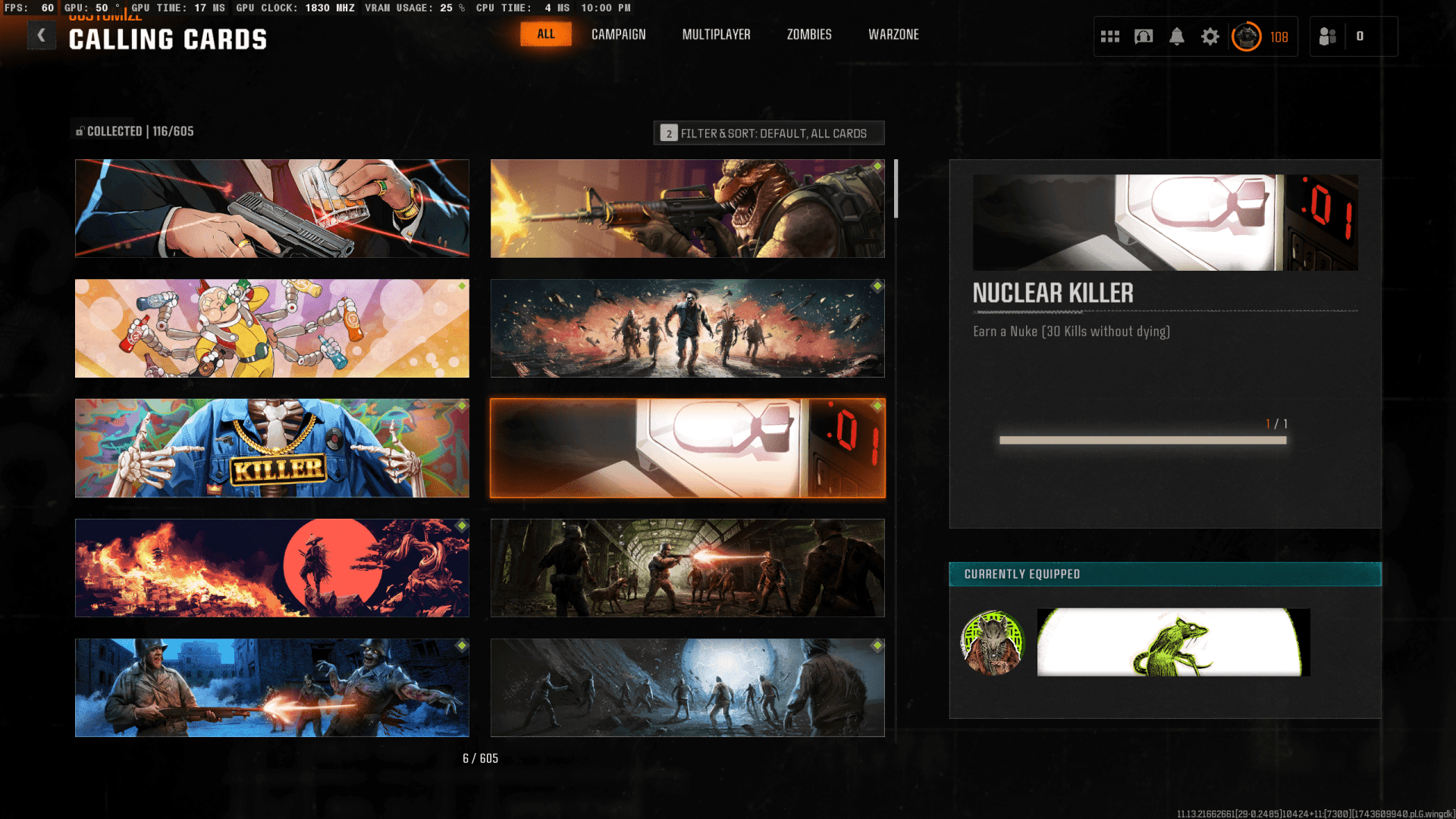The width and height of the screenshot is (1456, 819).
Task: Select the lizard soldier rifle calling card
Action: tap(687, 209)
